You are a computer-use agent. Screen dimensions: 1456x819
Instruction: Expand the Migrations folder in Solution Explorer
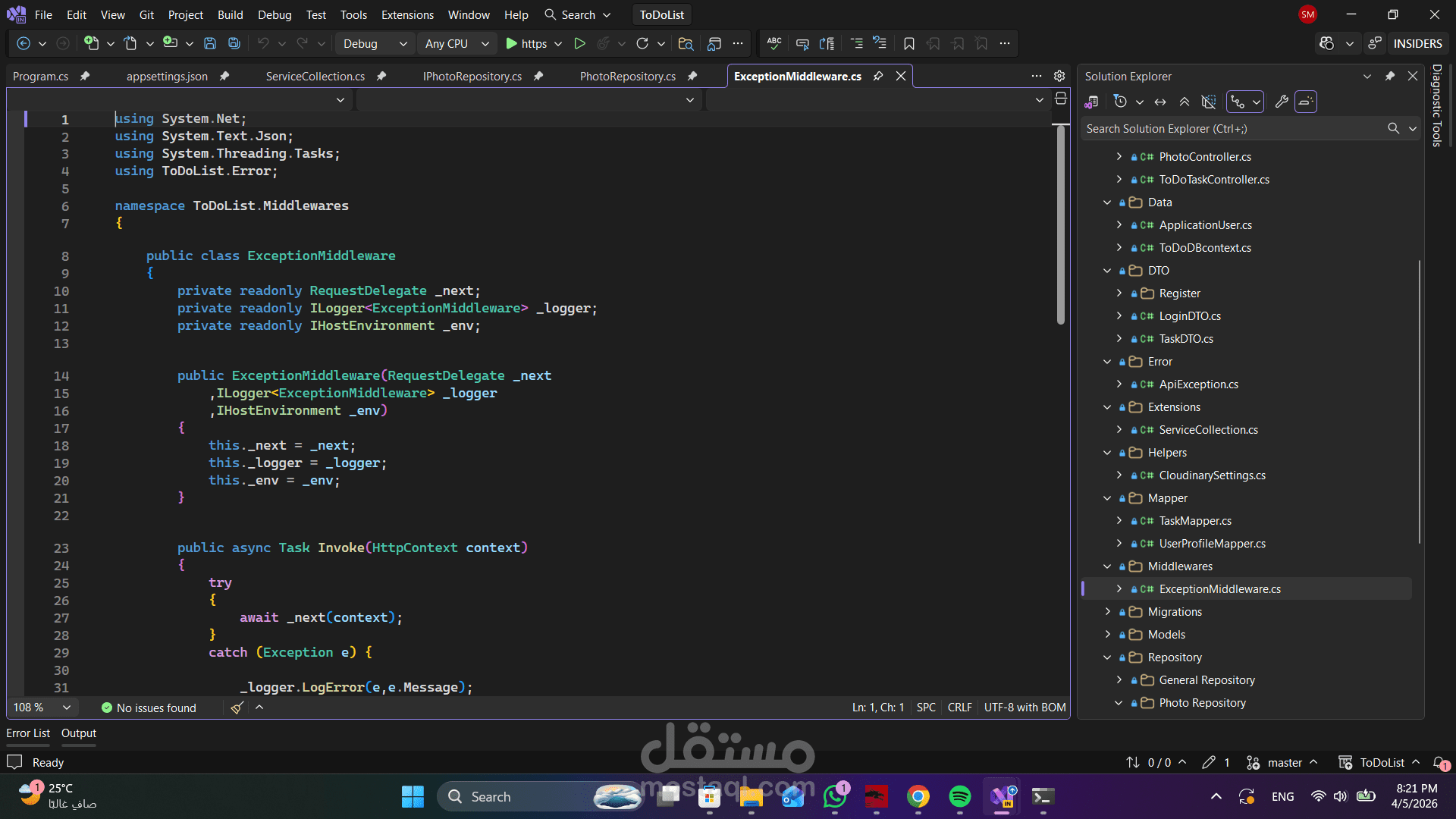pos(1107,612)
